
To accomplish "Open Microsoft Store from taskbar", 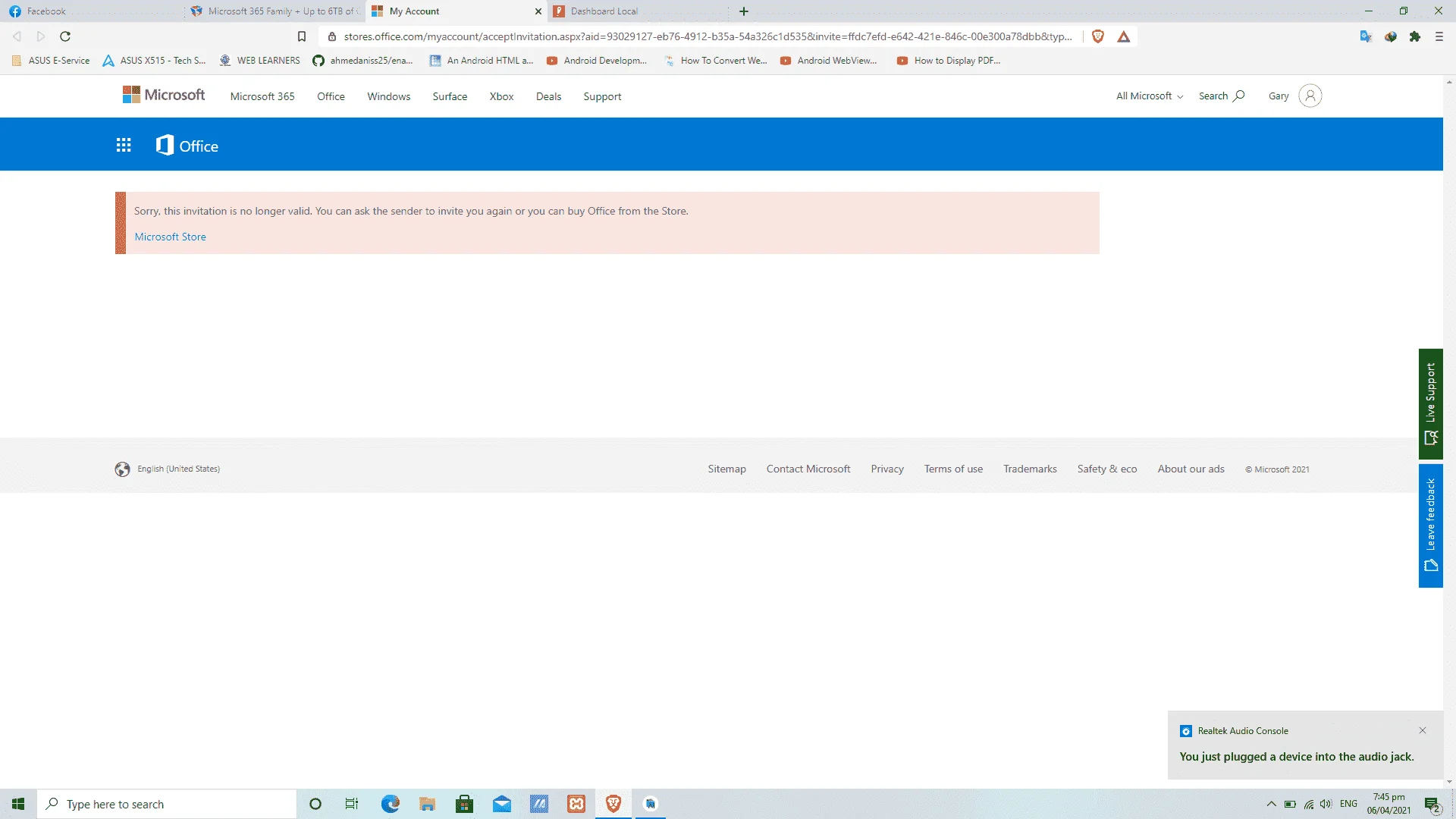I will 464,804.
